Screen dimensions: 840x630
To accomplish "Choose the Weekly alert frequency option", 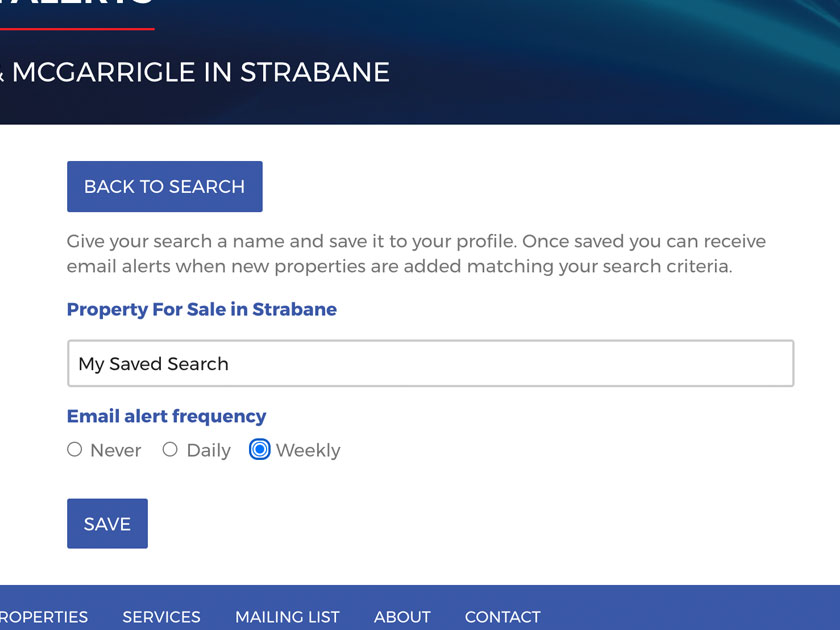I will click(x=259, y=450).
